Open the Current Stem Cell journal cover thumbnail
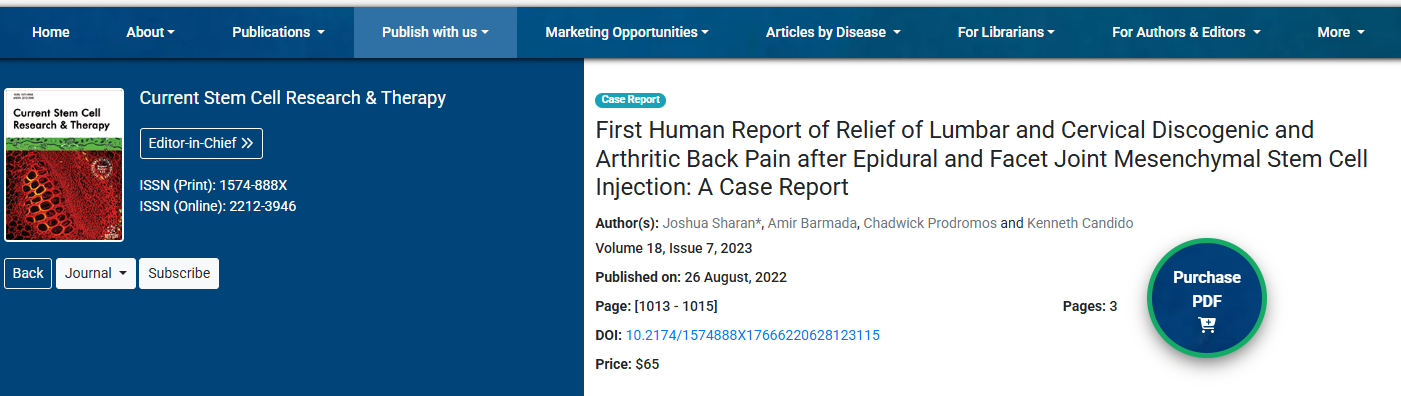Viewport: 1401px width, 396px height. coord(64,165)
